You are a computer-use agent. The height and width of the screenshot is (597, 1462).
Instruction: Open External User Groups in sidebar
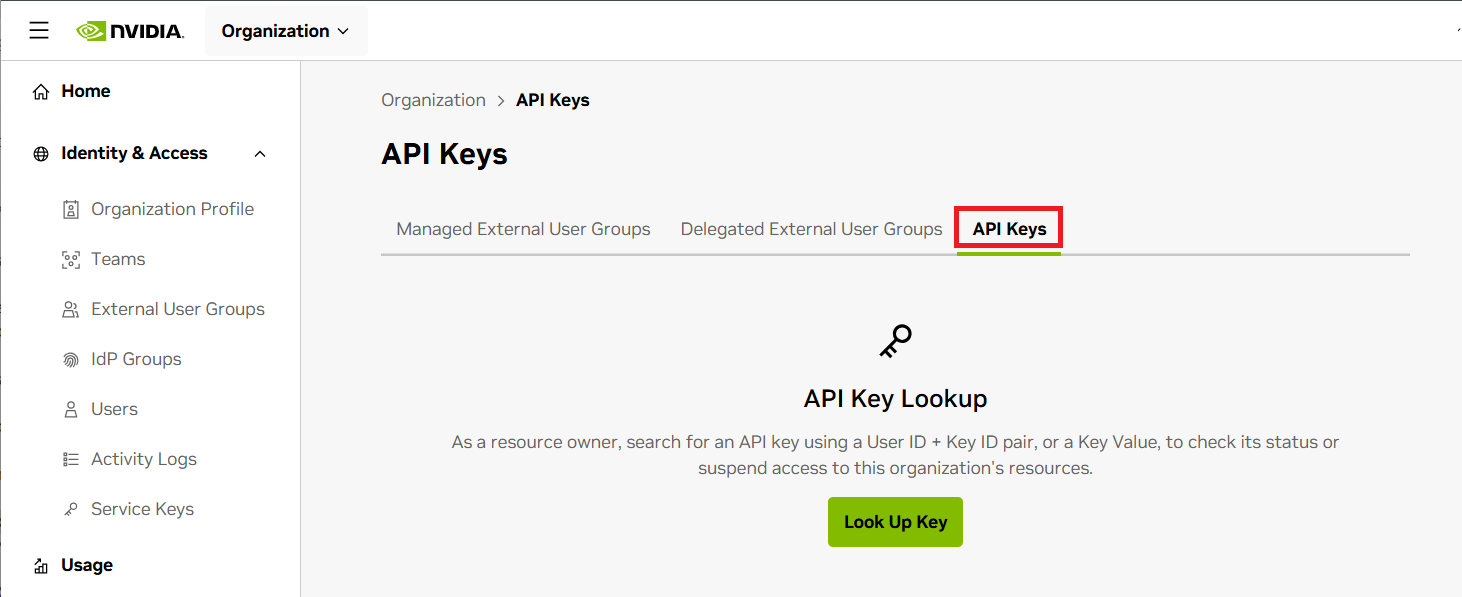[178, 309]
